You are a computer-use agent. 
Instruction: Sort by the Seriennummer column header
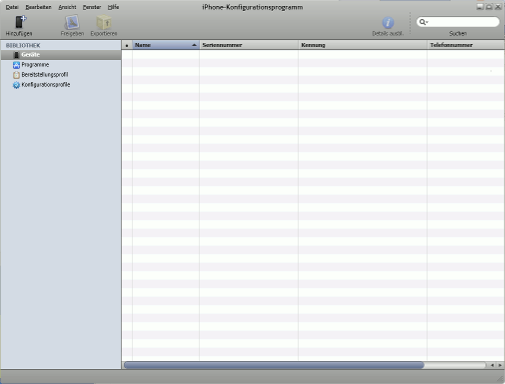pyautogui.click(x=249, y=45)
